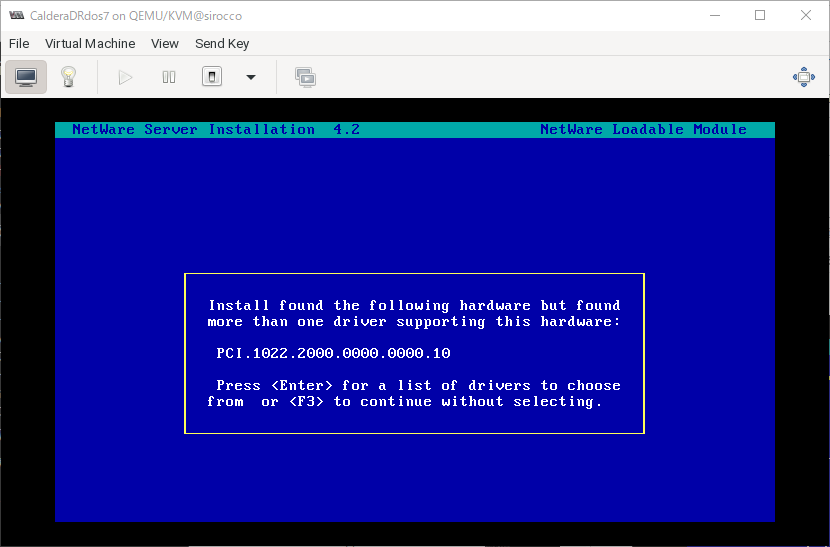The height and width of the screenshot is (547, 830).
Task: Click the '<F3> to continue without selecting' line
Action: click(x=404, y=401)
